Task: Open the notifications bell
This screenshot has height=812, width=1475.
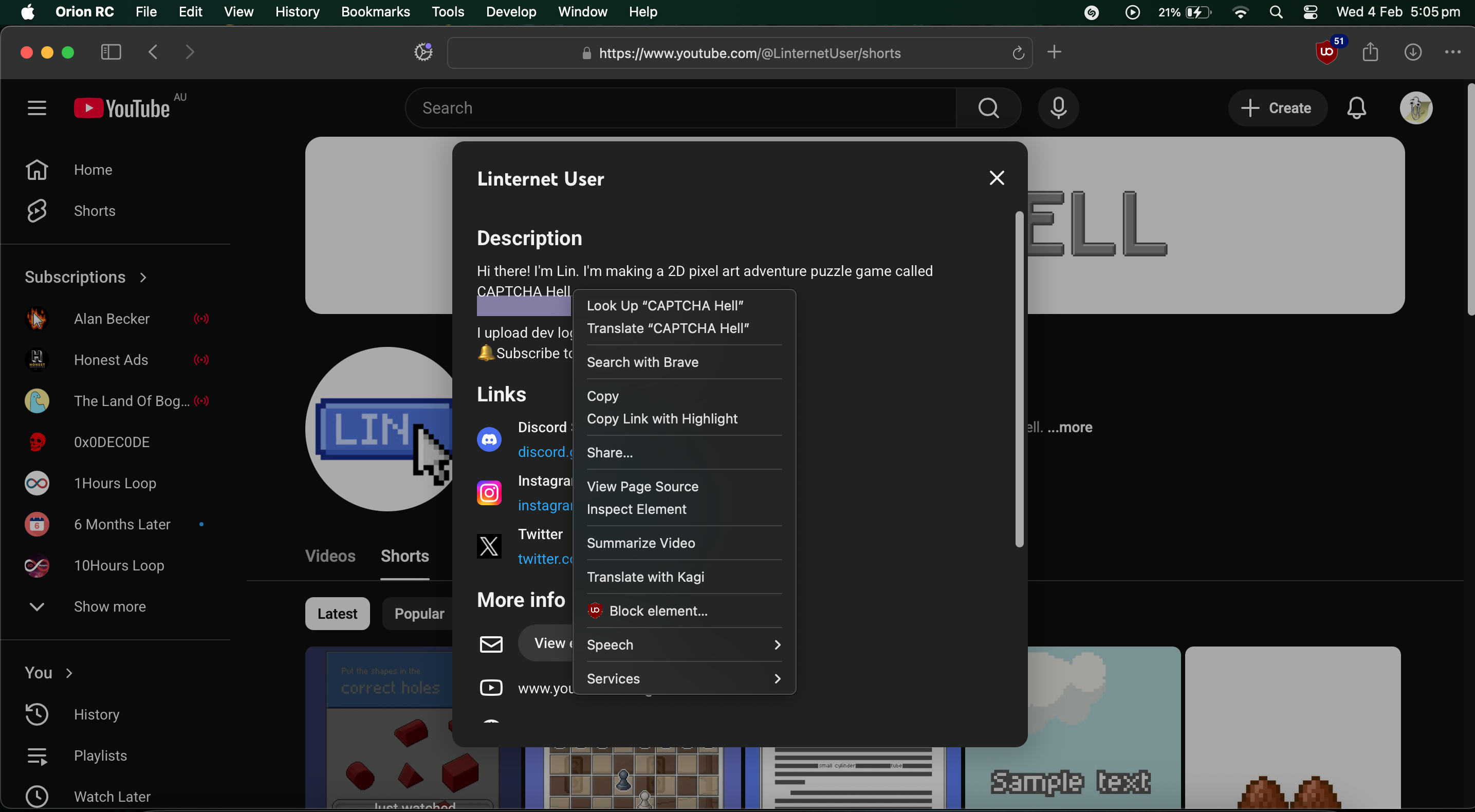Action: (x=1356, y=108)
